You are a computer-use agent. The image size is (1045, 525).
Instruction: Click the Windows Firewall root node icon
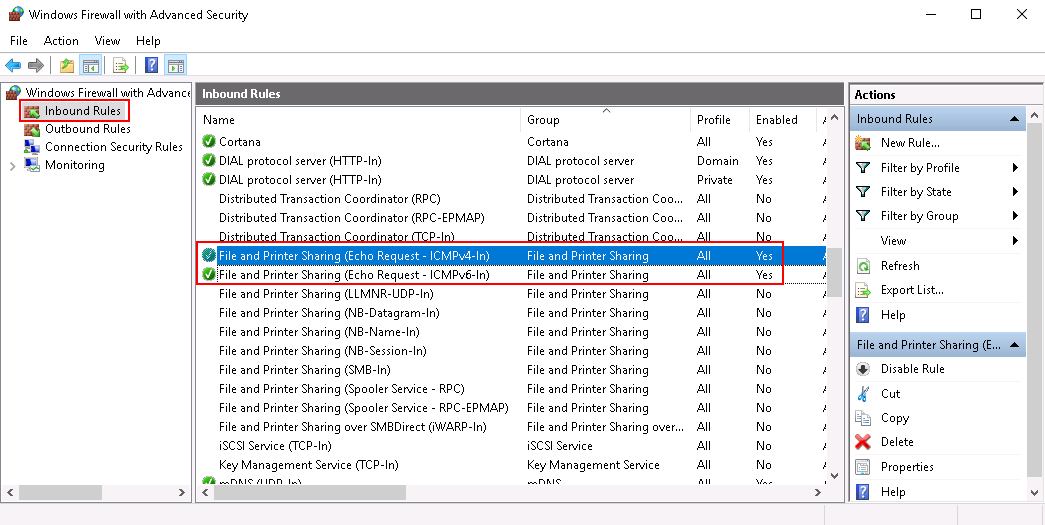click(13, 93)
